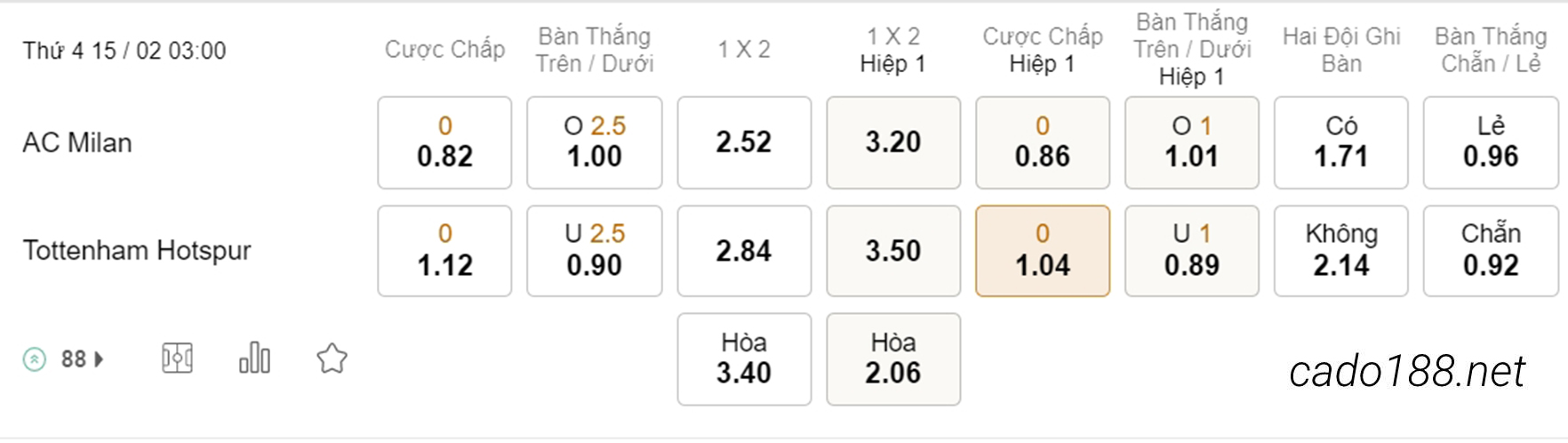Open the football pitch live-view icon
The image size is (1568, 443).
177,358
